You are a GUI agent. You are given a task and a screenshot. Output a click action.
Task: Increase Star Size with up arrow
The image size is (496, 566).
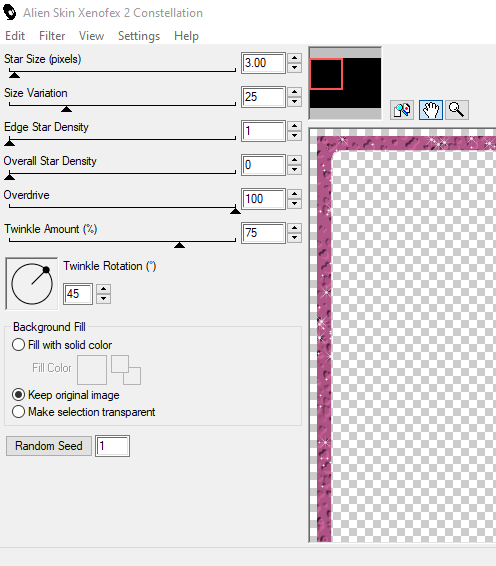point(295,58)
